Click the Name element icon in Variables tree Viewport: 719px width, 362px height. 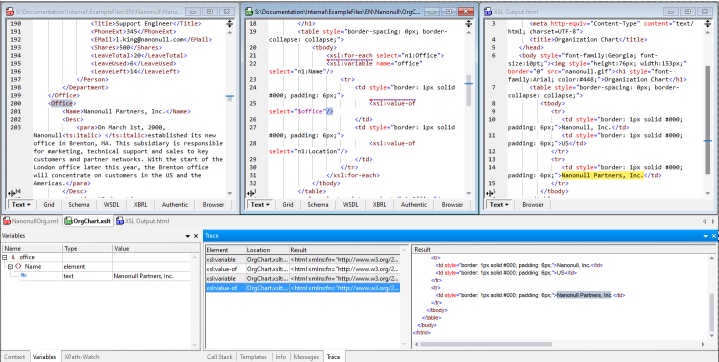point(18,267)
